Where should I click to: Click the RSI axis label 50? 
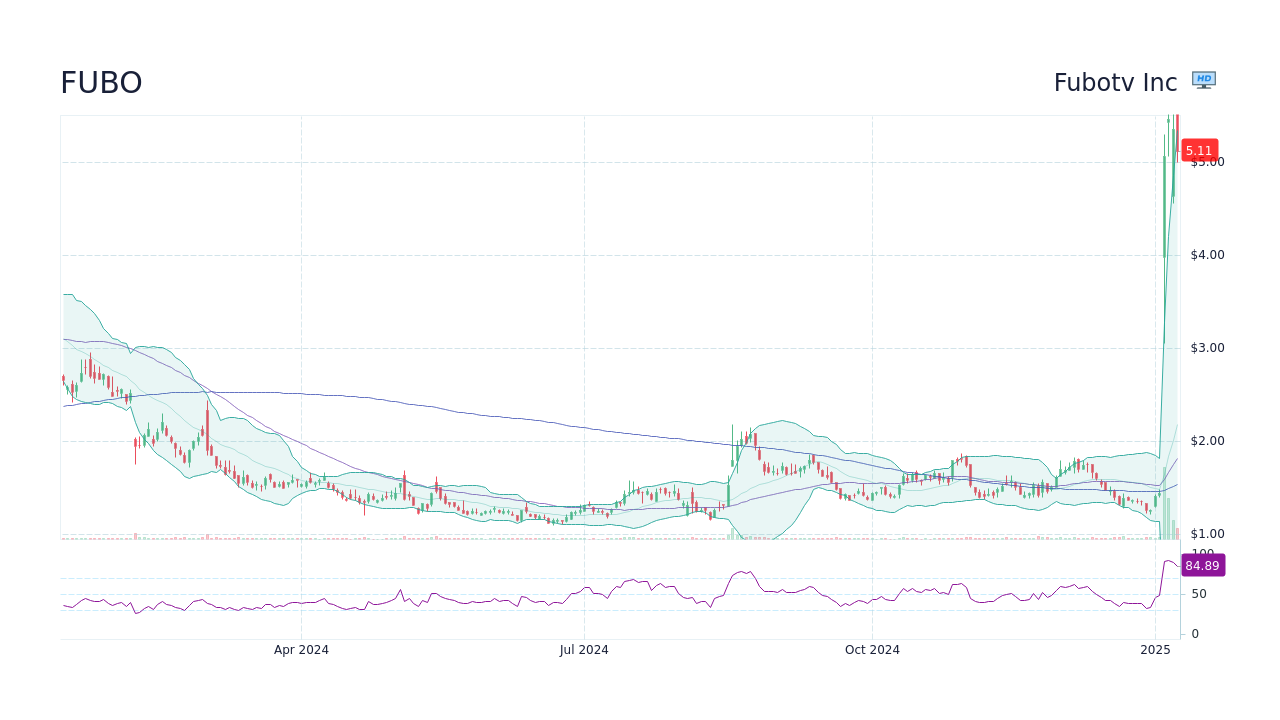click(1198, 594)
